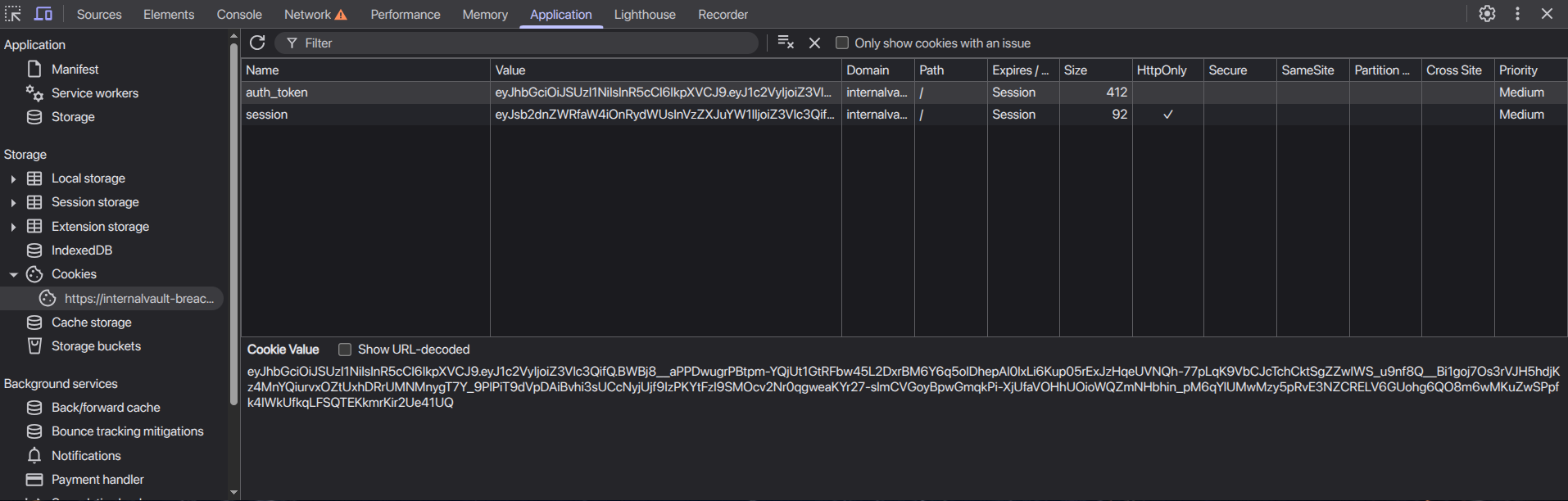Click the inspect element picker icon

pos(13,14)
